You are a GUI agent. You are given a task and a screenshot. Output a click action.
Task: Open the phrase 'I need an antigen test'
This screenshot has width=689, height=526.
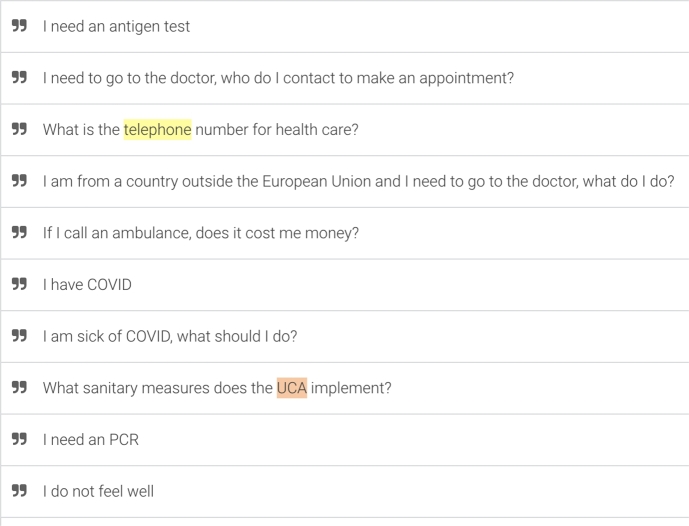coord(116,26)
